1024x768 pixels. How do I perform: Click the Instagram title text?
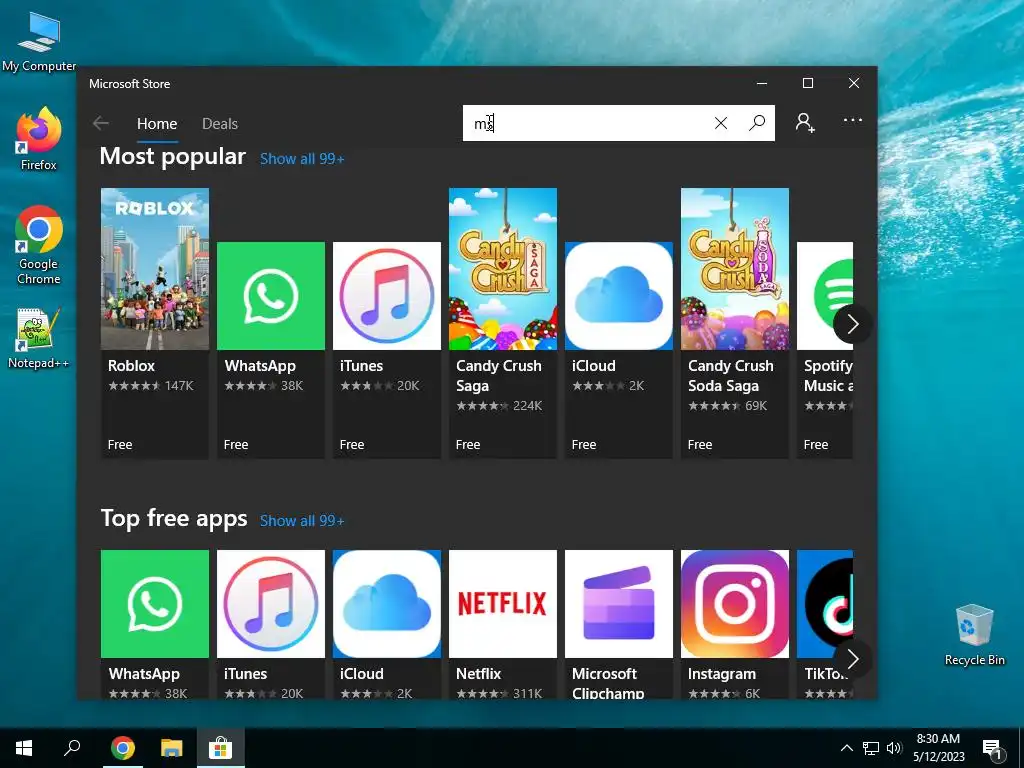(722, 673)
